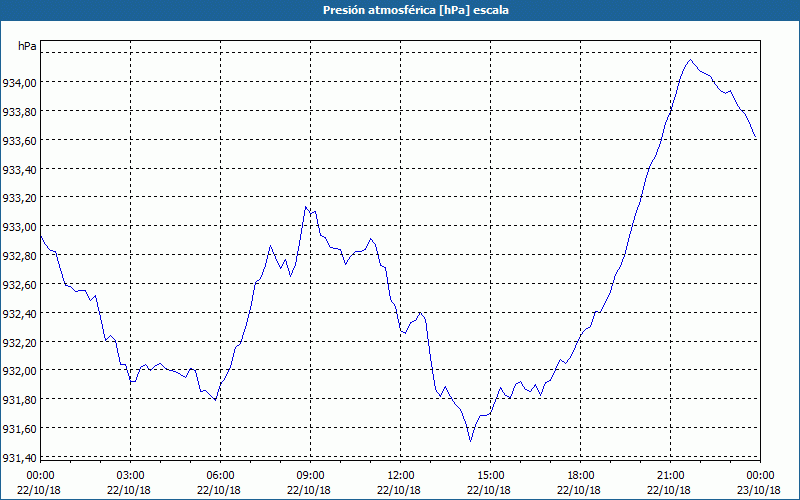800x500 pixels.
Task: Click the 12:00 time axis label
Action: [x=401, y=476]
